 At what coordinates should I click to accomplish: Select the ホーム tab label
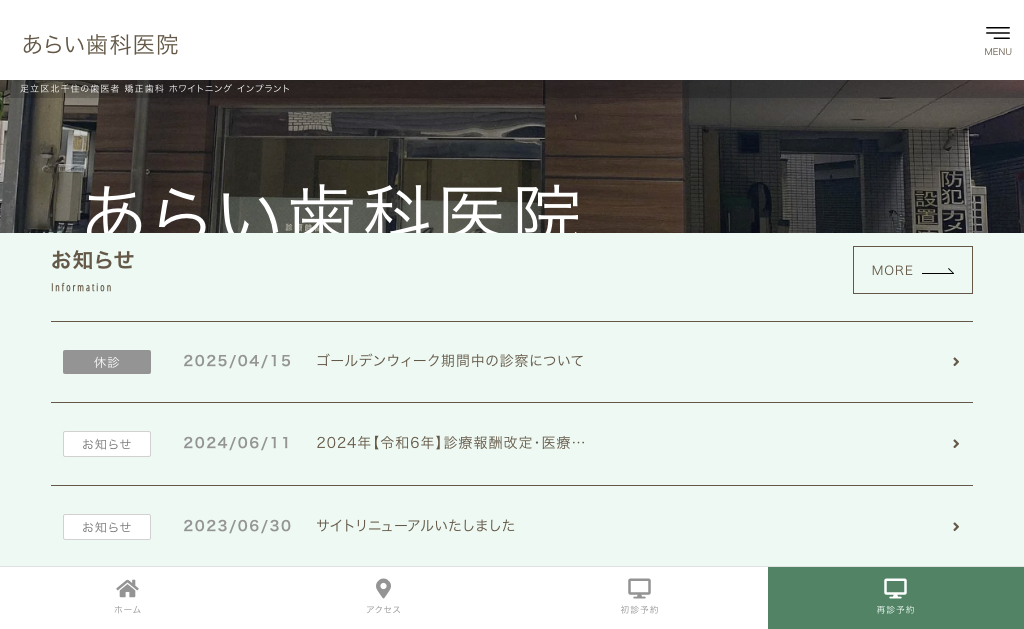(127, 610)
